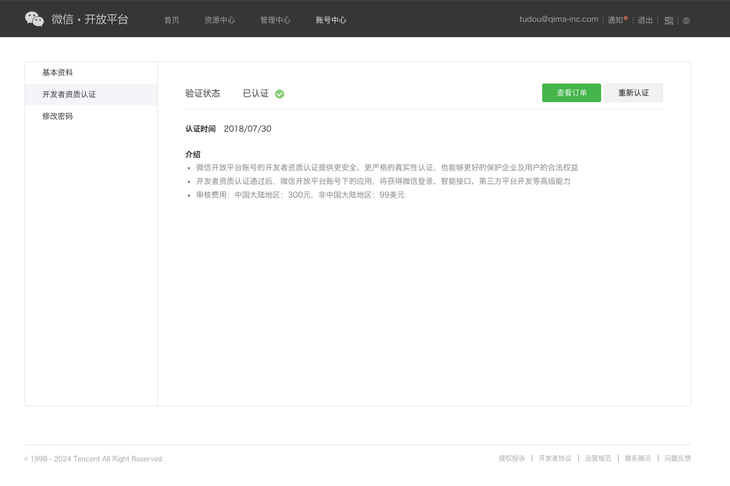Open the QR code icon in header
This screenshot has height=486, width=730.
coord(669,20)
